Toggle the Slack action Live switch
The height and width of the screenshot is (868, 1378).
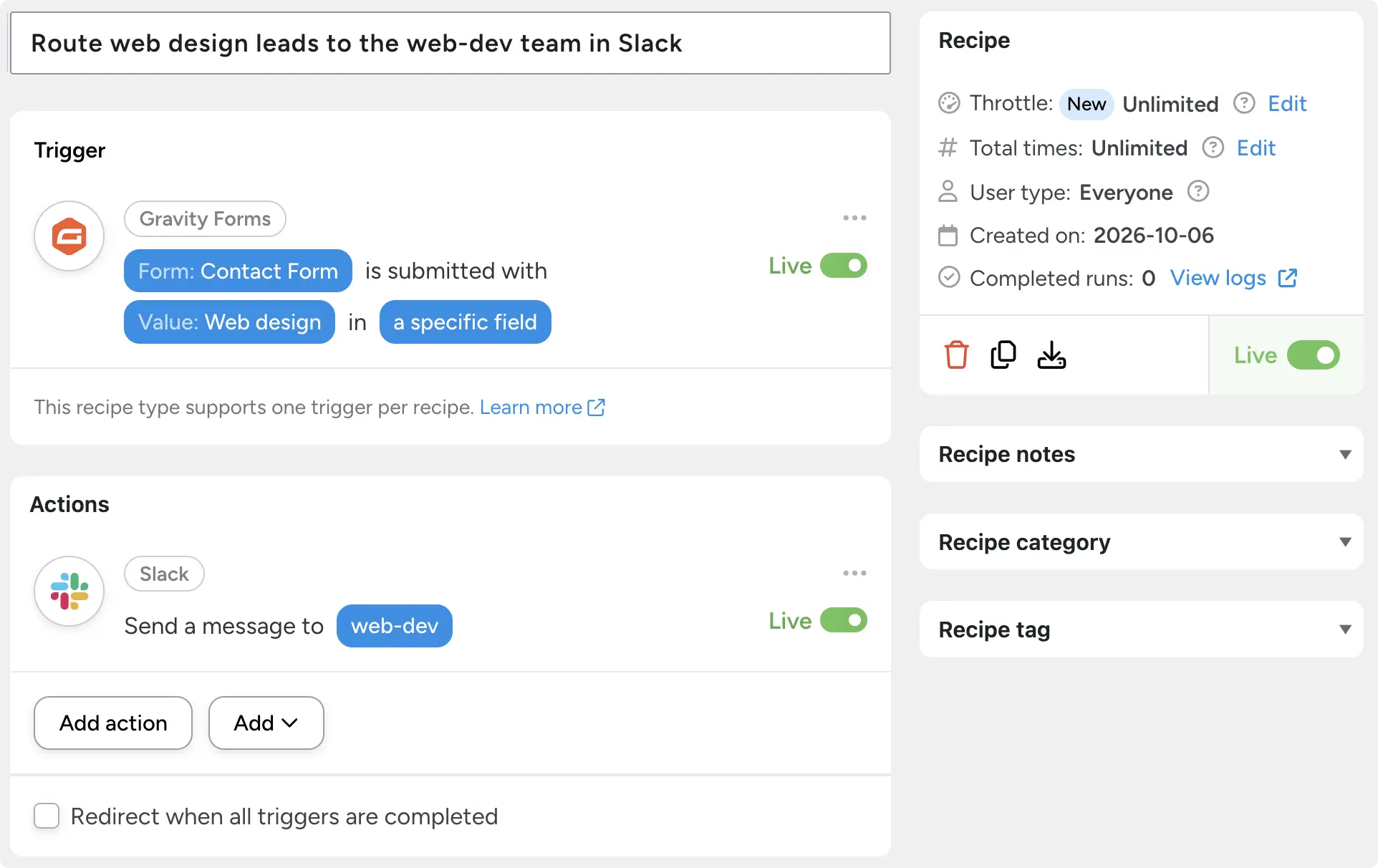click(x=844, y=620)
